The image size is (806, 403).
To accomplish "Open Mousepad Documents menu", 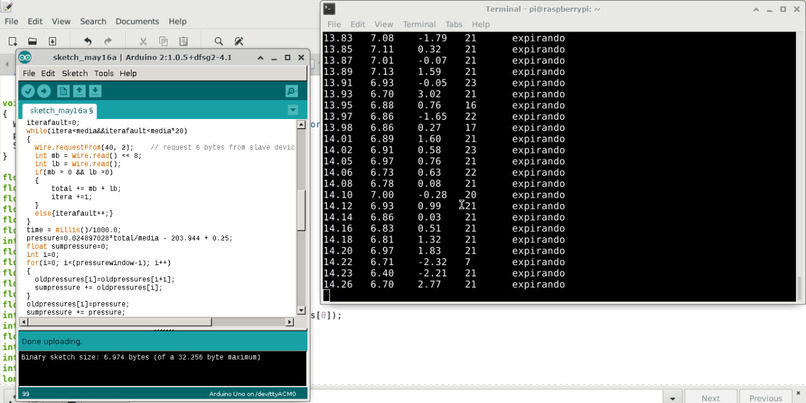I will 137,22.
